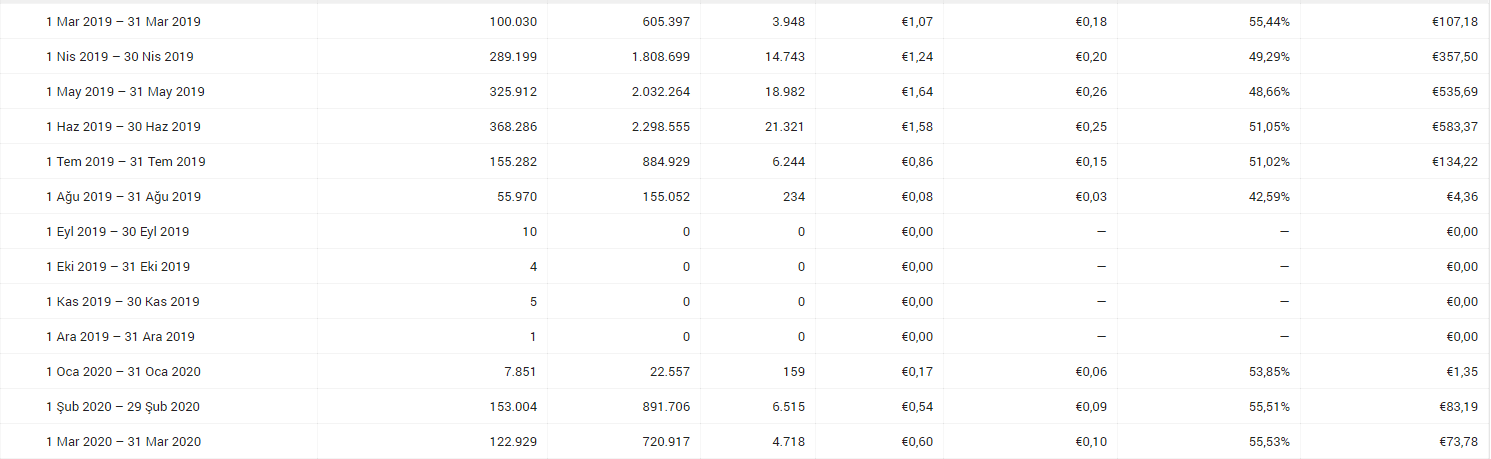
Task: Select the 1 Tem 2019 – 31 Tem 2019 row
Action: [x=745, y=161]
